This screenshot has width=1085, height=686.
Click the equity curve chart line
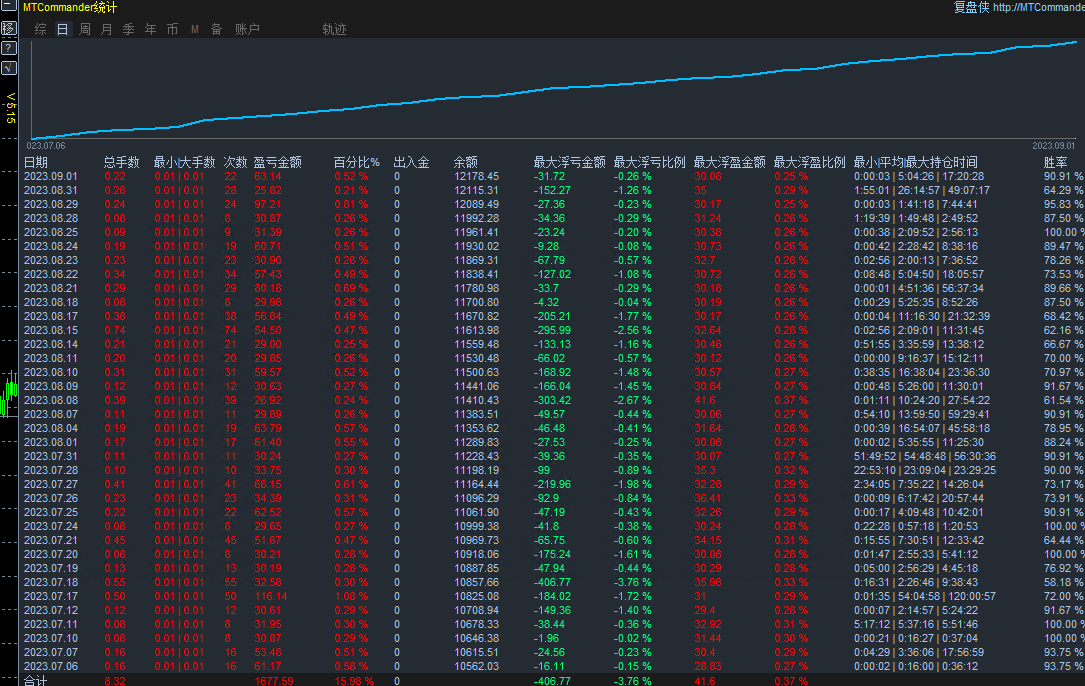pos(554,88)
